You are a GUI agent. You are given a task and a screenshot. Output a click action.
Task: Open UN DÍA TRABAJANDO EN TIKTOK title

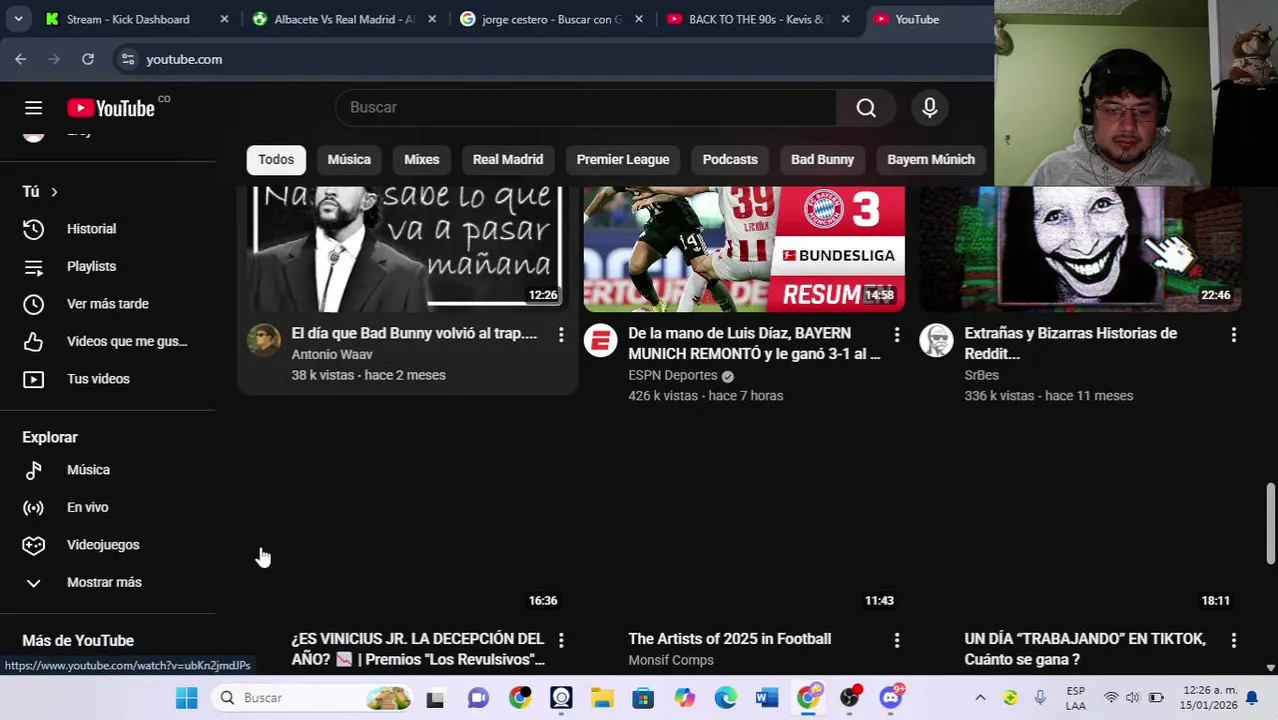[x=1085, y=649]
